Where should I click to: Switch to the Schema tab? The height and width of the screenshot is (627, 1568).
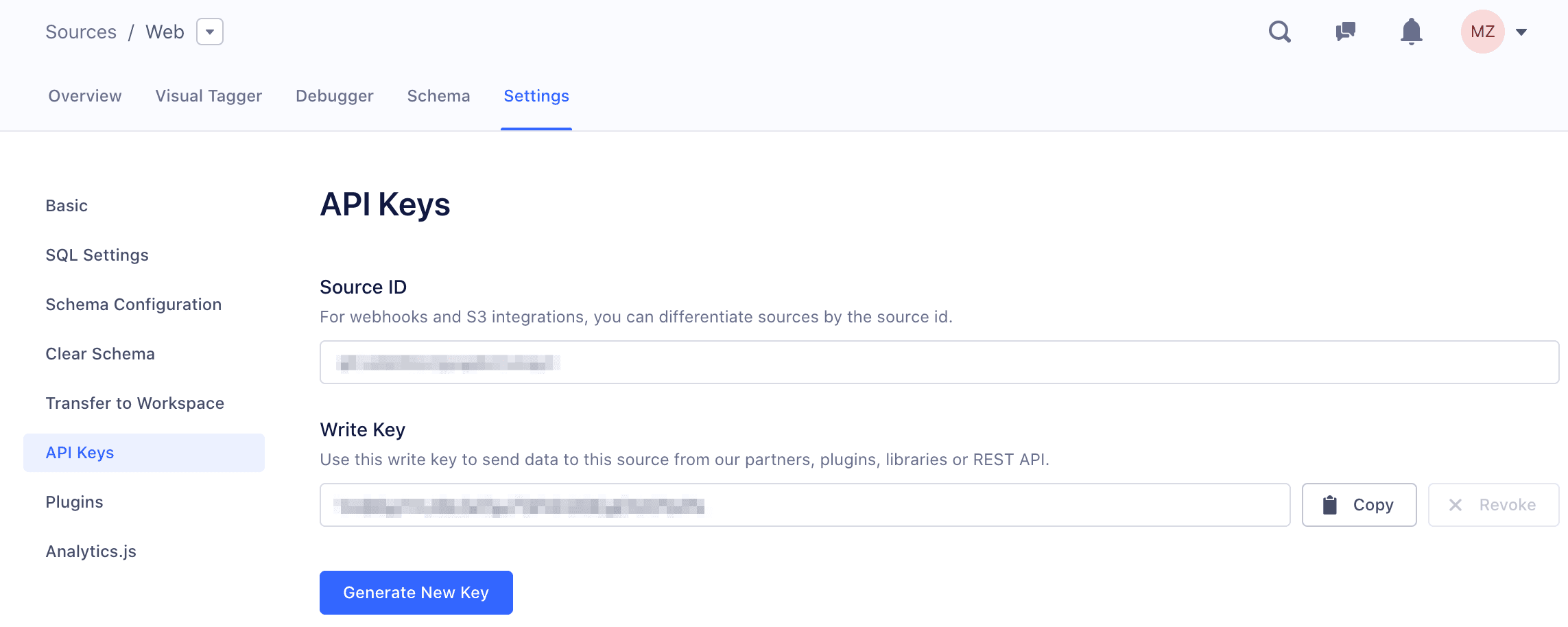pos(438,96)
